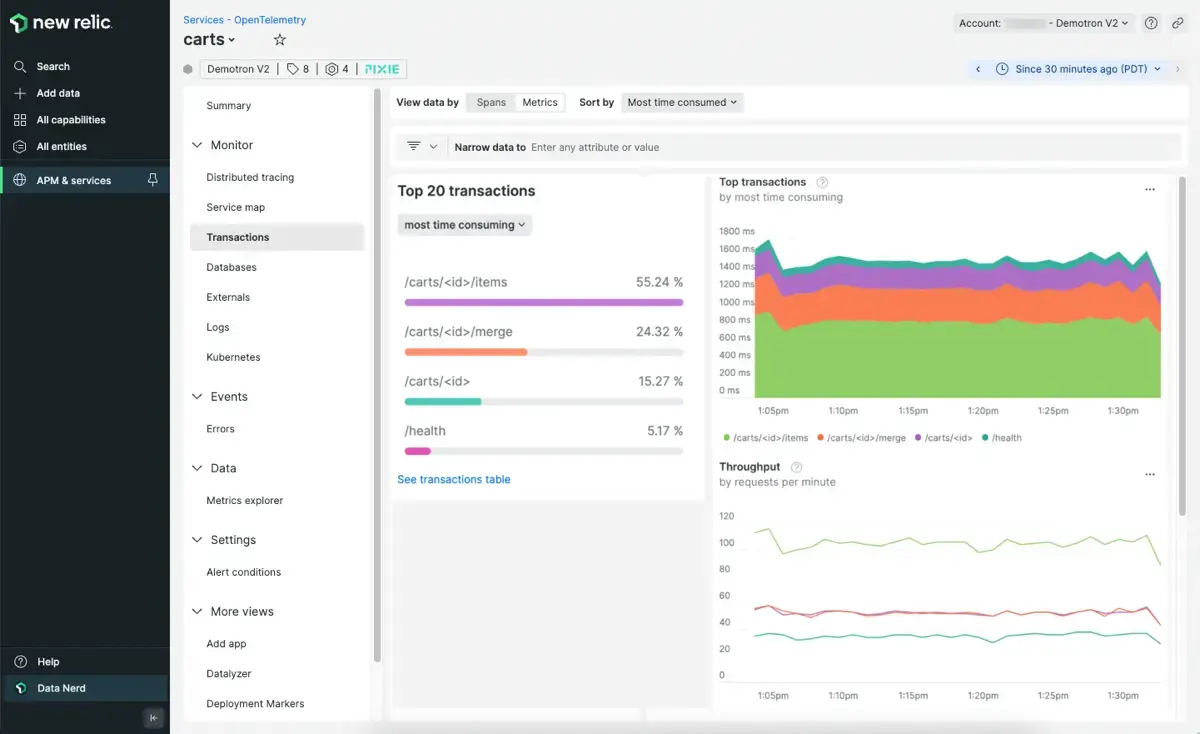Click the filter icon in Narrow data bar
This screenshot has width=1200, height=734.
pos(414,147)
